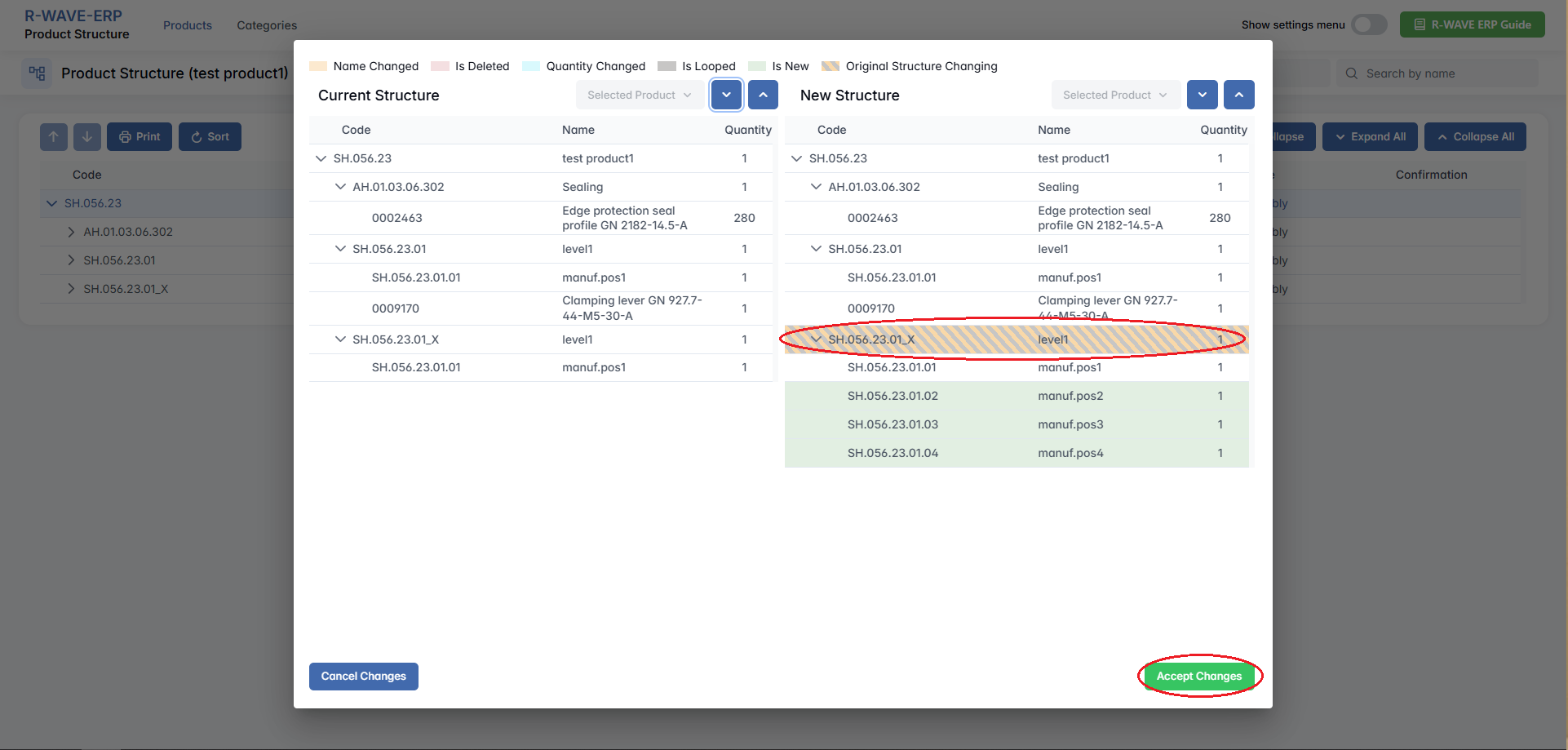1568x750 pixels.
Task: Collapse SH.056.23.01_X row in New Structure
Action: point(816,339)
